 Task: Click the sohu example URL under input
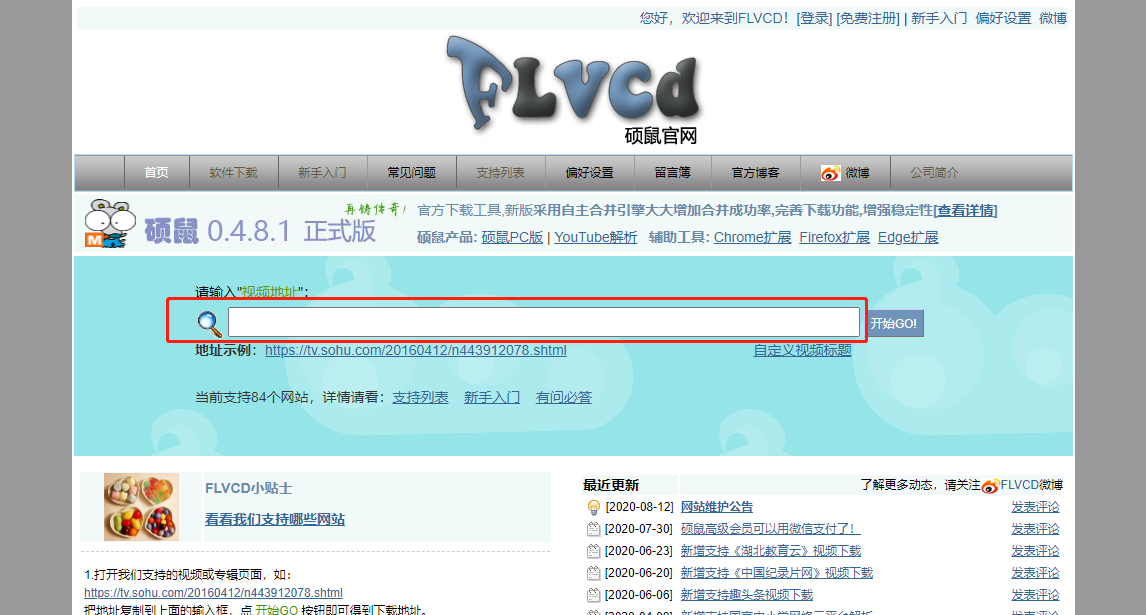click(416, 350)
